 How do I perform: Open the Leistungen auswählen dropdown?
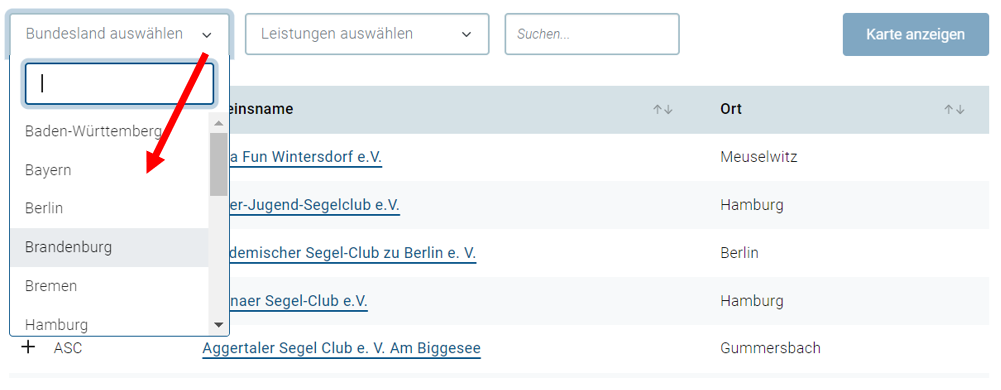(367, 34)
